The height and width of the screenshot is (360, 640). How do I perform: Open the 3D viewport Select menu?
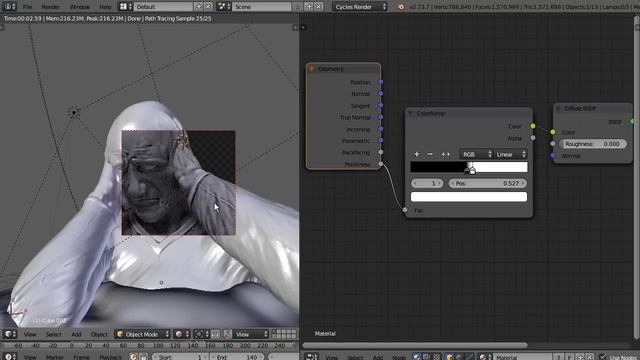tap(53, 334)
